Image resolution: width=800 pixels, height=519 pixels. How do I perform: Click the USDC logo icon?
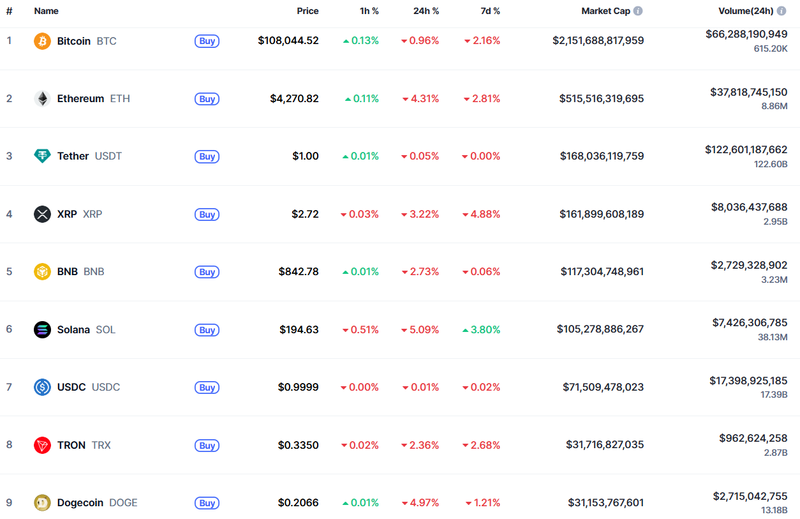click(42, 387)
